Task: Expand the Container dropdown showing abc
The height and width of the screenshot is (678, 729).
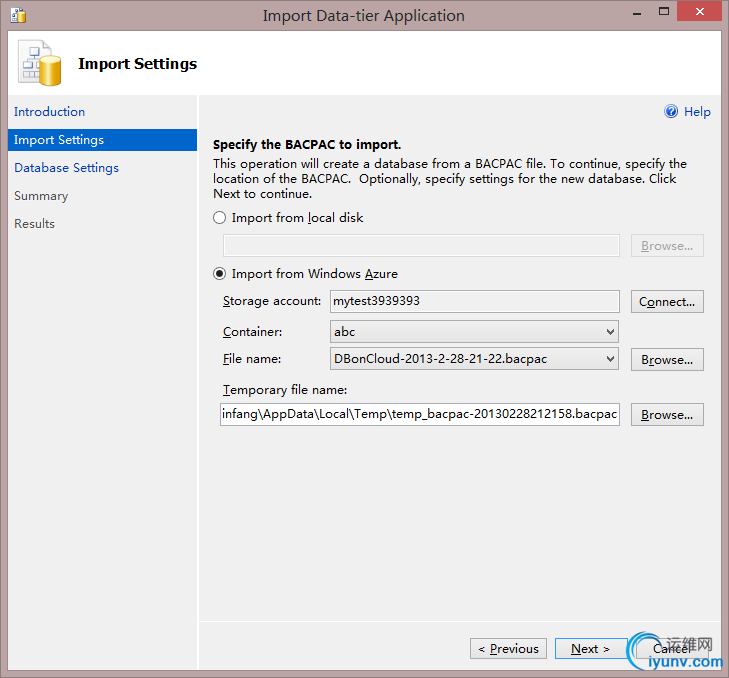Action: click(x=610, y=332)
